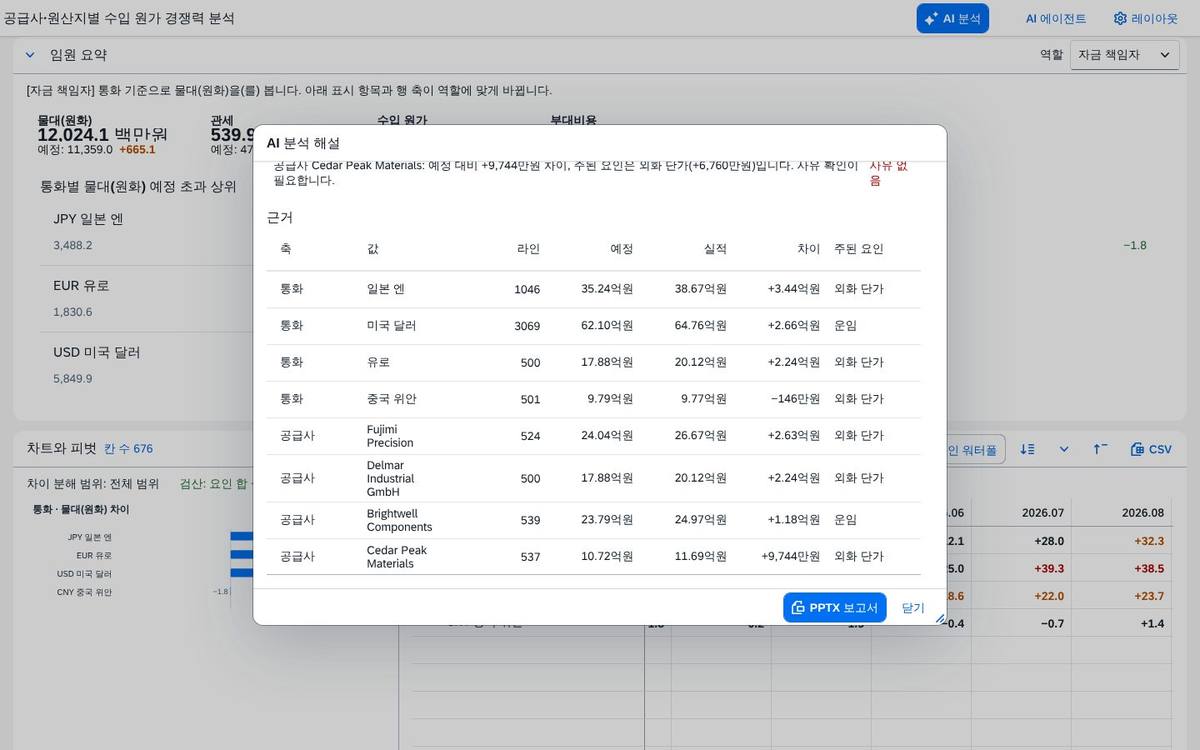Viewport: 1200px width, 750px height.
Task: Click the line count 1046 cell
Action: 527,290
